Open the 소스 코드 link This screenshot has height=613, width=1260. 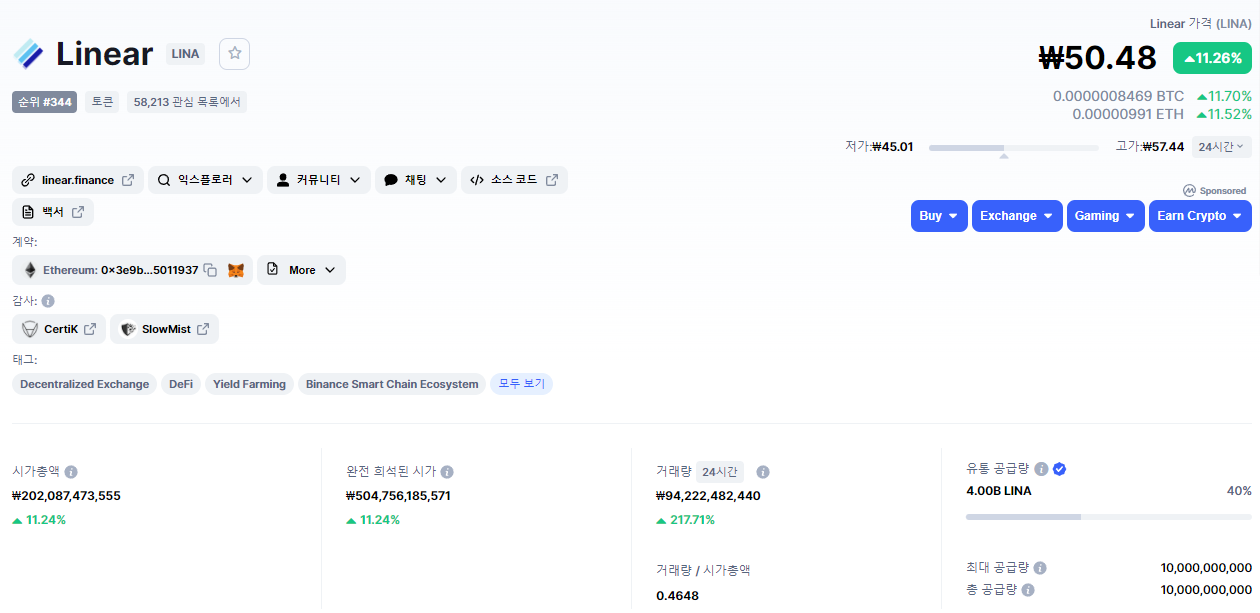[514, 180]
